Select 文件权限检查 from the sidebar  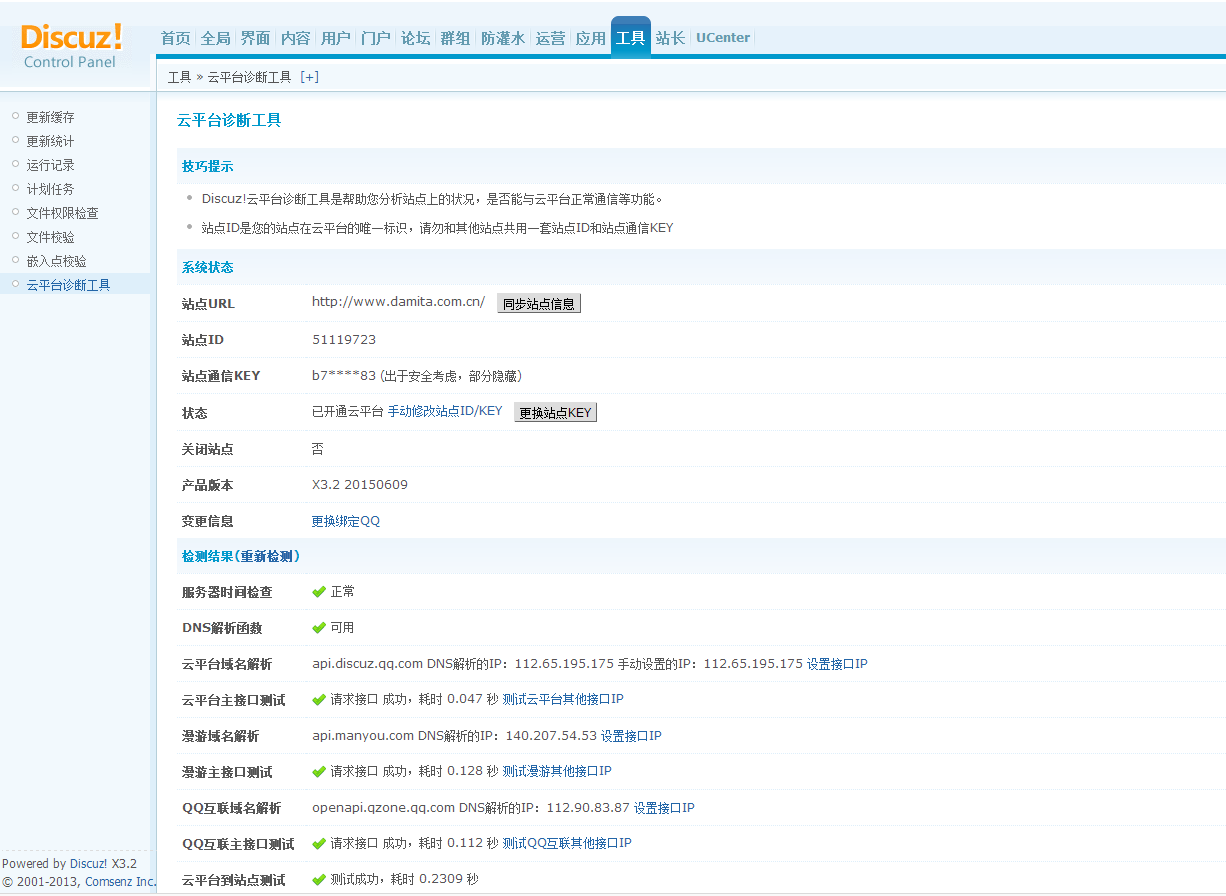62,213
